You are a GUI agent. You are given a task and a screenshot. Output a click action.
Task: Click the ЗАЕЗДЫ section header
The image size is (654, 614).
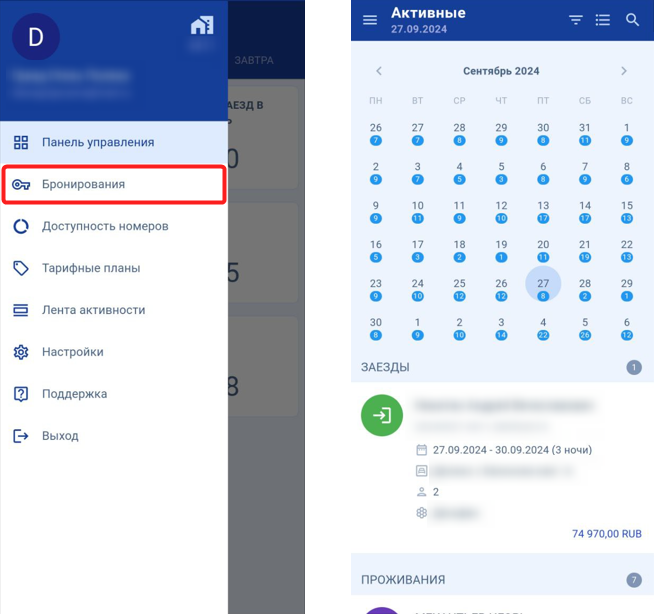502,367
